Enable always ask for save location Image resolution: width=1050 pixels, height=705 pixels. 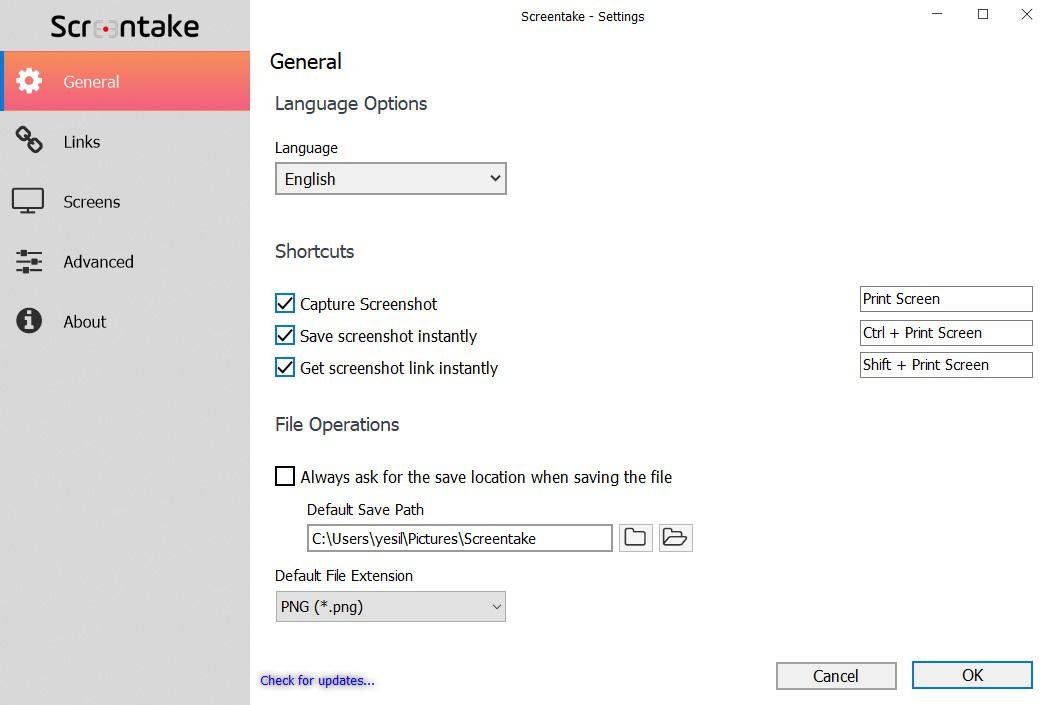[x=285, y=476]
